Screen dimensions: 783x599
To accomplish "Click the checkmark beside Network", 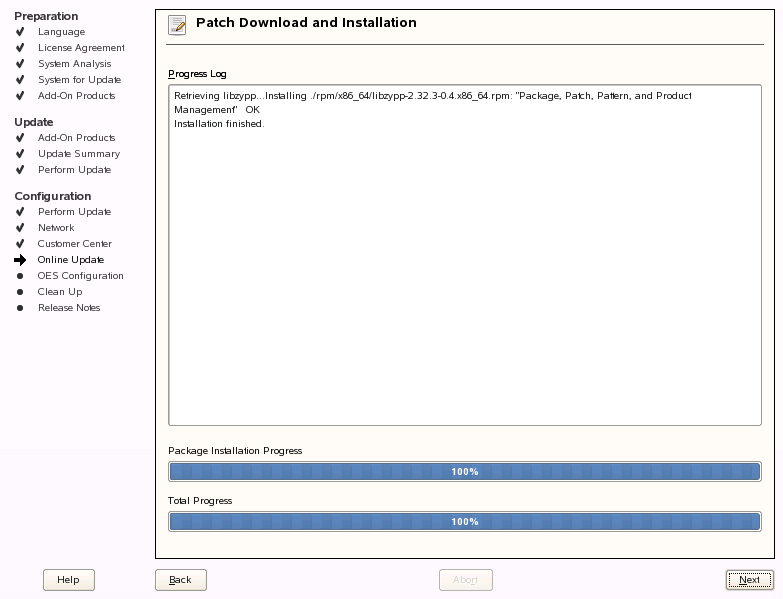I will point(20,228).
